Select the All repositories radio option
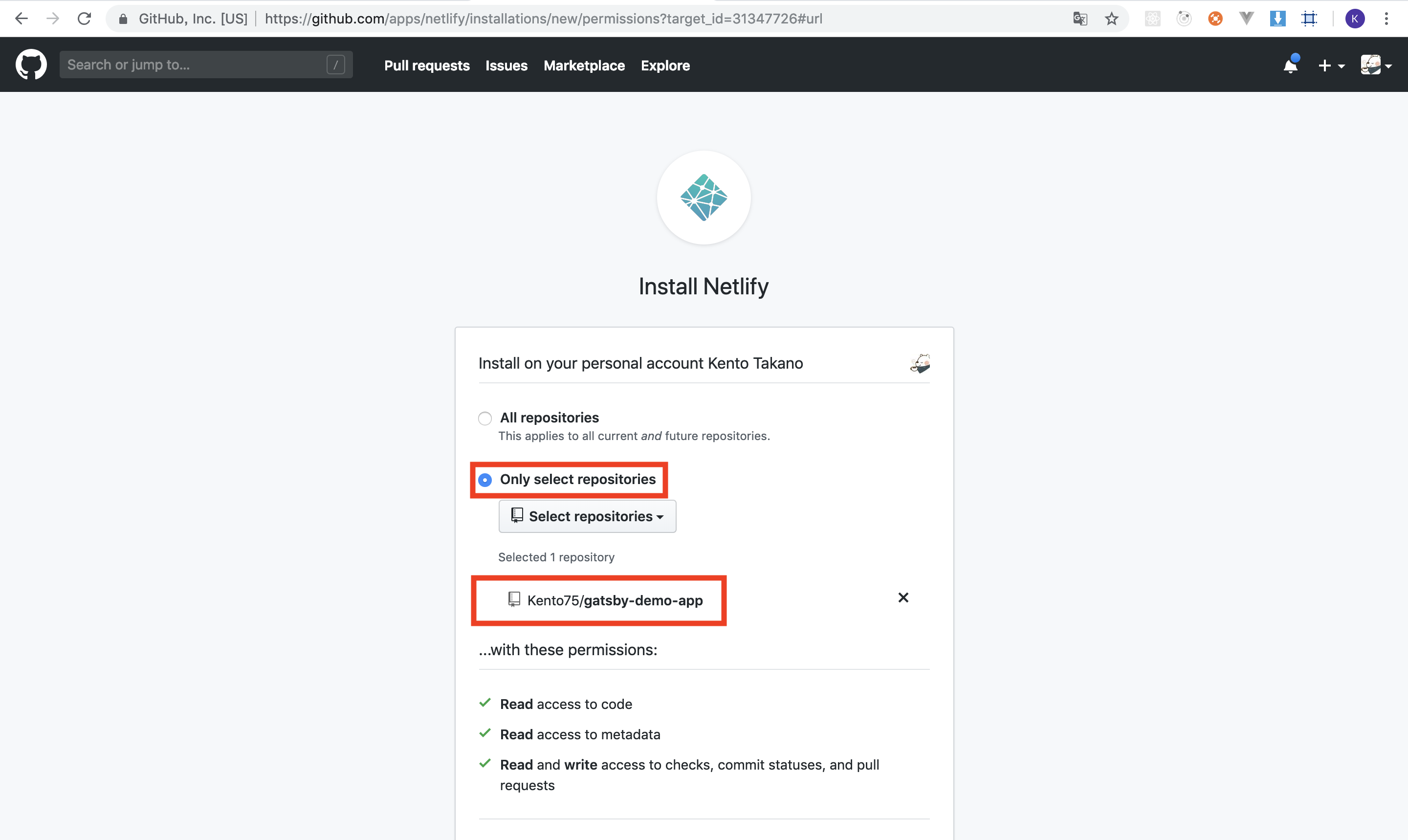The width and height of the screenshot is (1408, 840). pos(485,419)
